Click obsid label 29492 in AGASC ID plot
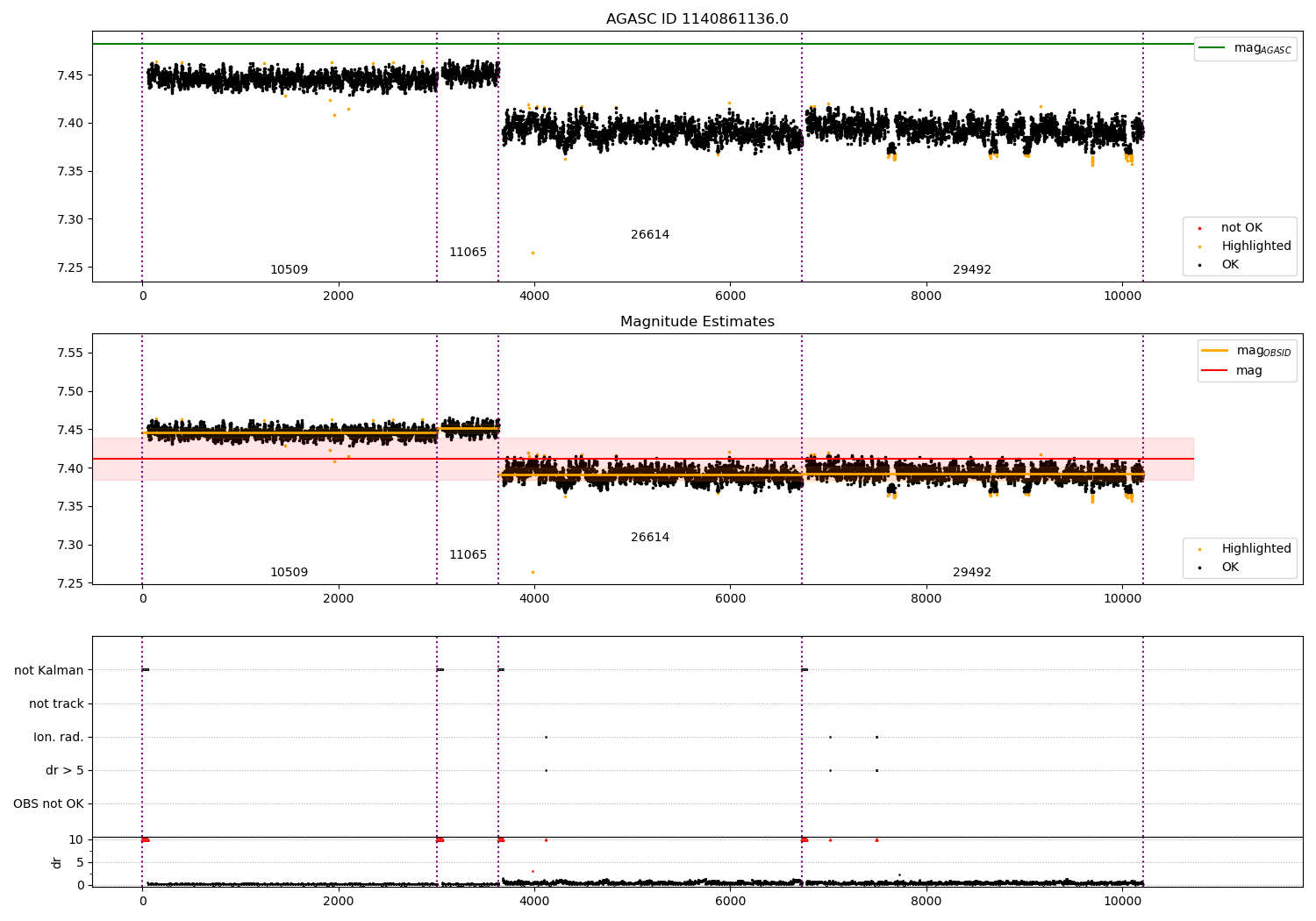The width and height of the screenshot is (1316, 921). click(x=972, y=269)
